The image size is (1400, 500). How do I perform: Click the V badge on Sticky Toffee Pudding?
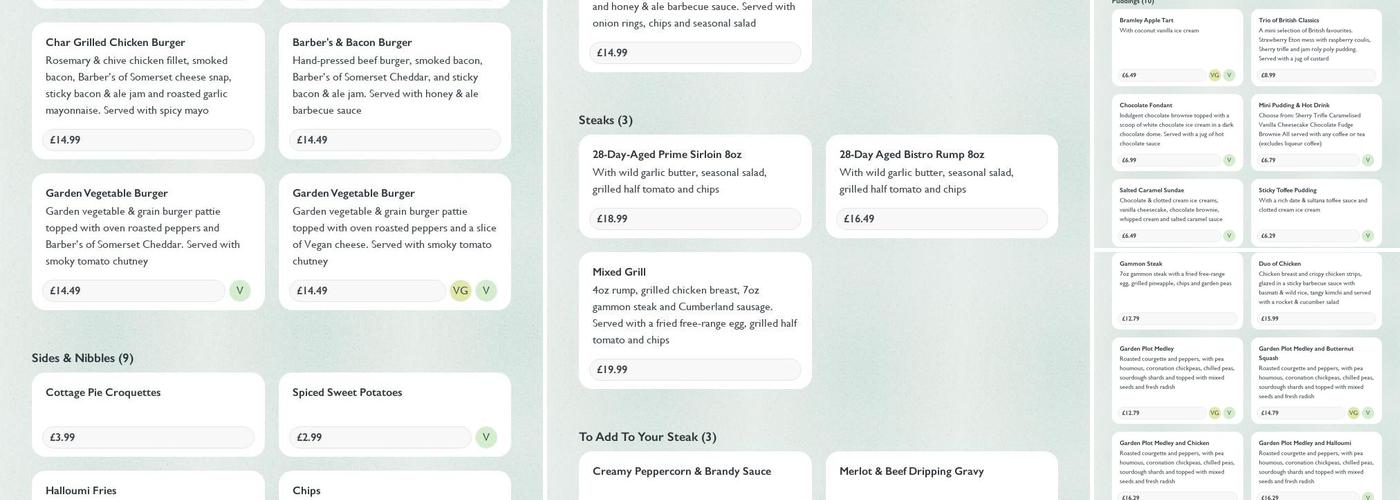(1368, 236)
